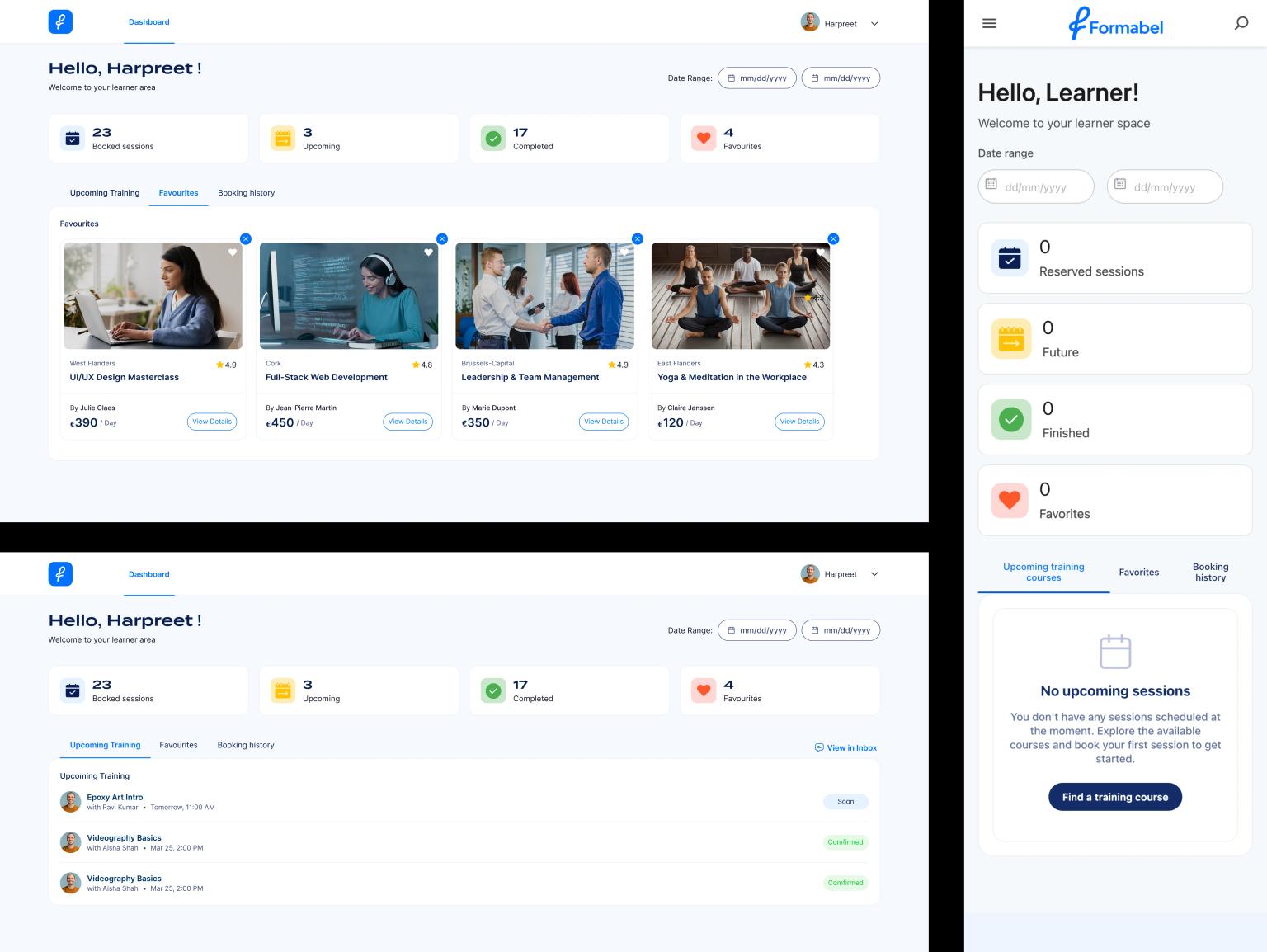Click Ravi Kumar trainer avatar beside Epoxy Art Intro
1267x952 pixels.
tap(70, 802)
